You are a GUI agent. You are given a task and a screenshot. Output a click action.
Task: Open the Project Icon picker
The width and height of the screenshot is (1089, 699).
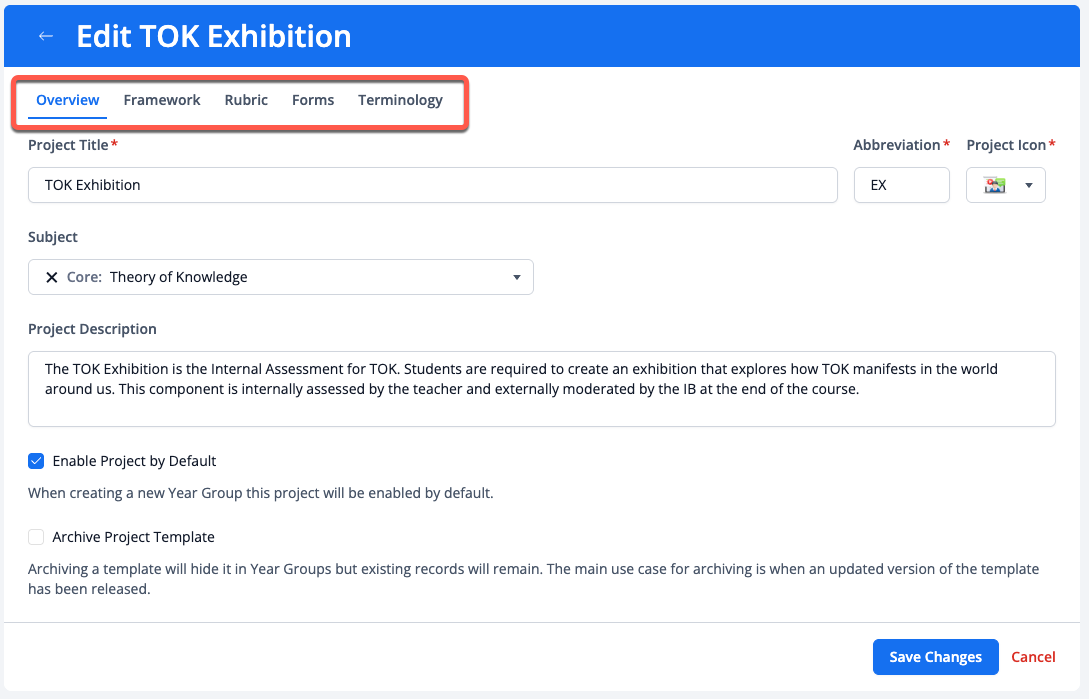(1006, 185)
